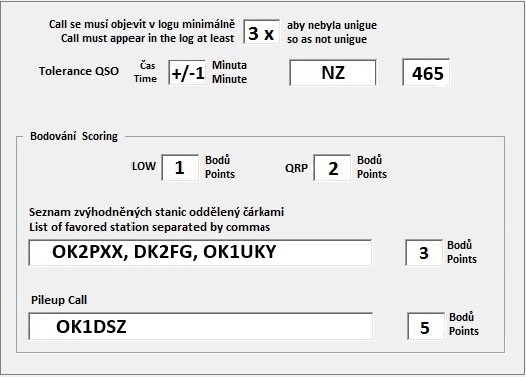Click the LOW label

[x=144, y=166]
